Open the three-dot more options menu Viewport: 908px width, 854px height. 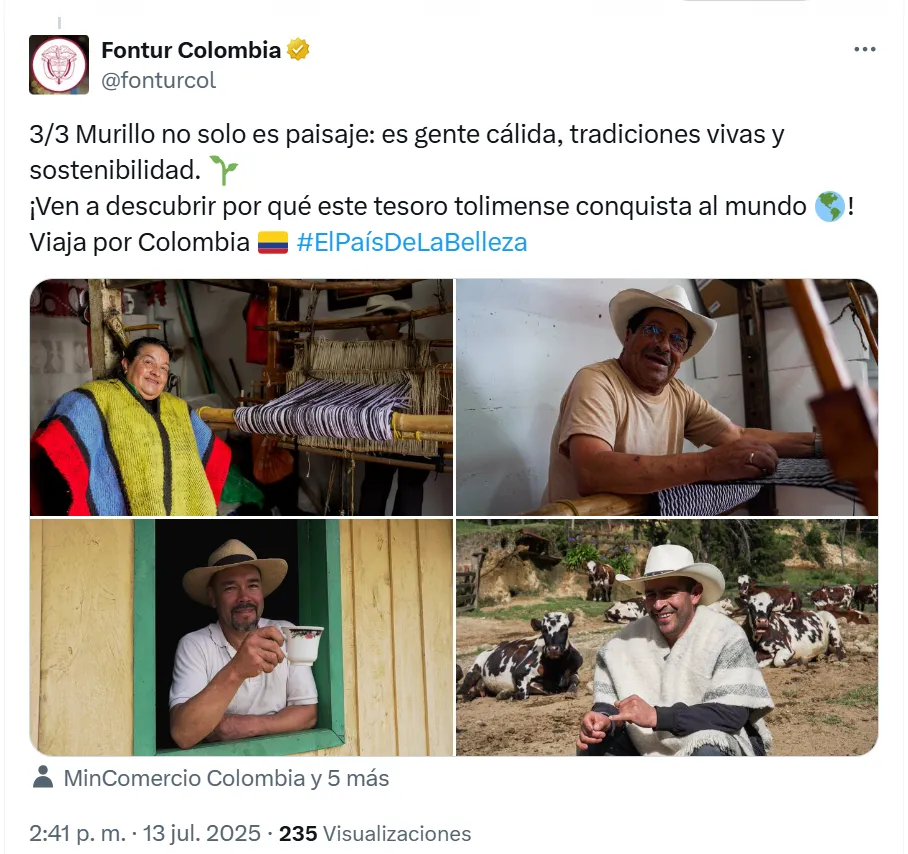[x=865, y=49]
